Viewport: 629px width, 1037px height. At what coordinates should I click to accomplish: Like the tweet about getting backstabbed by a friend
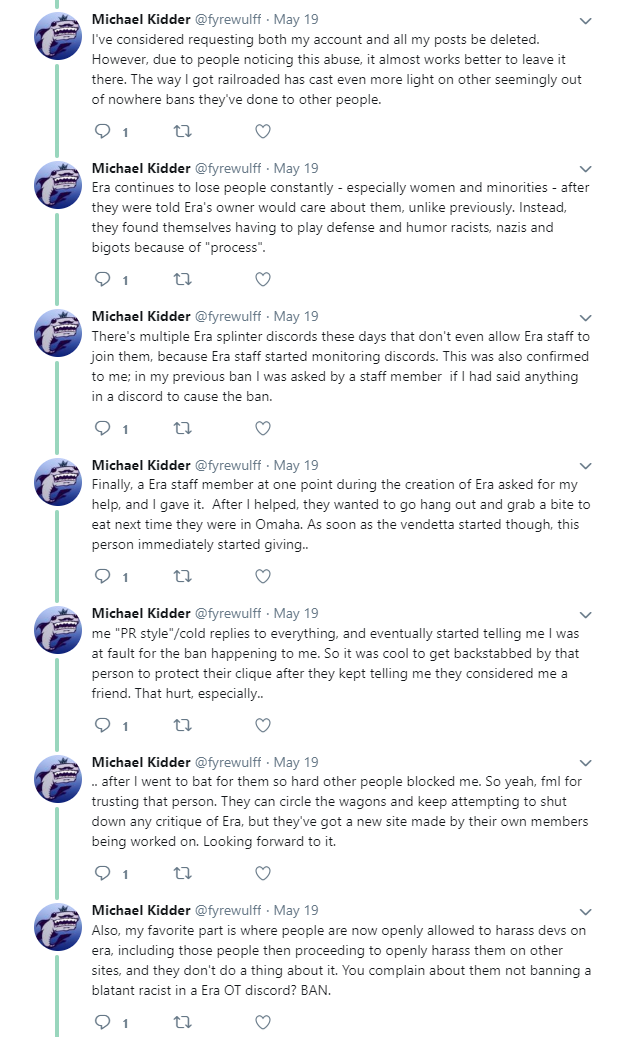click(x=263, y=725)
